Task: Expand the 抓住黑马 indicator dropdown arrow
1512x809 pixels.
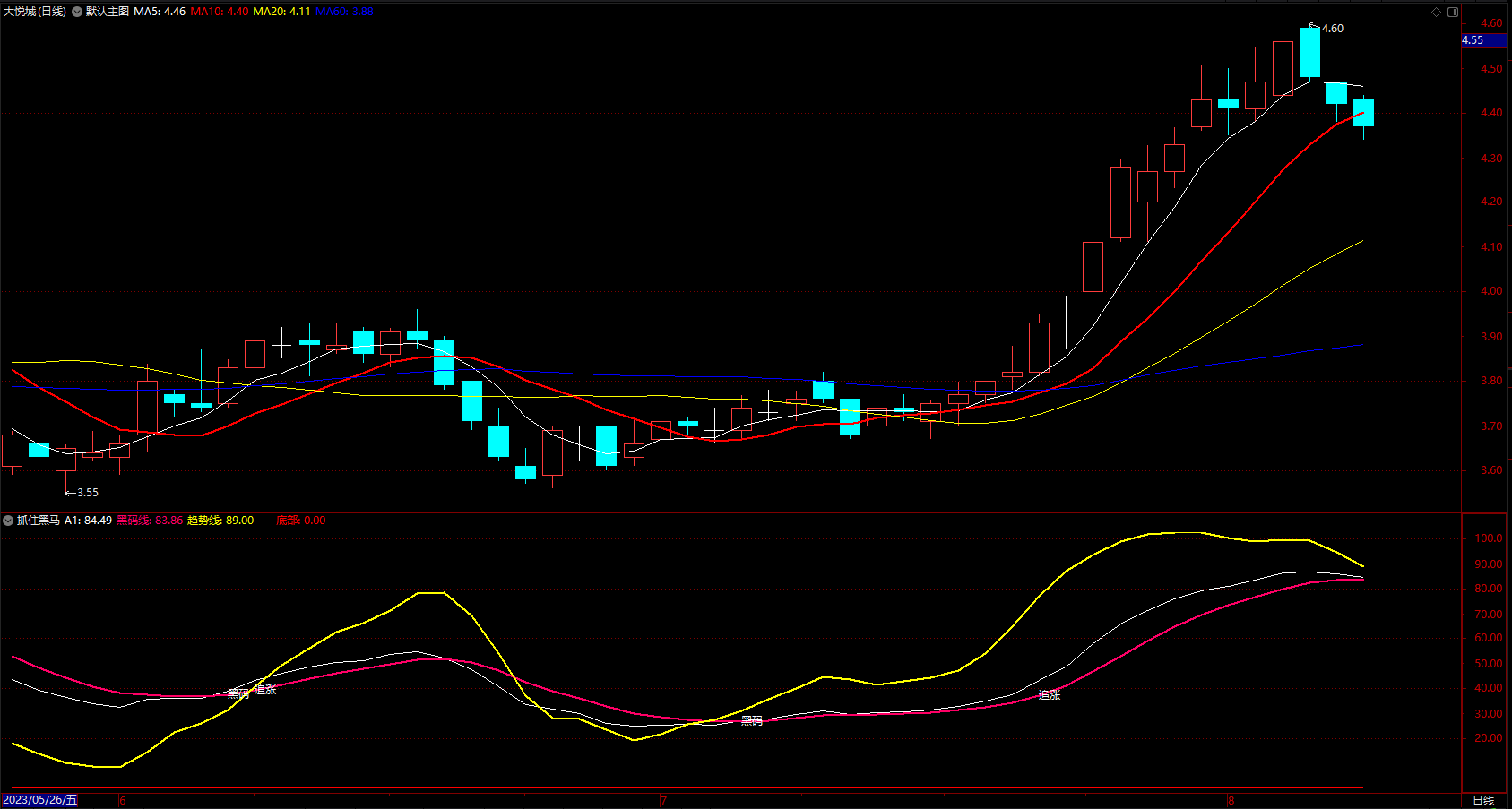Action: tap(8, 521)
